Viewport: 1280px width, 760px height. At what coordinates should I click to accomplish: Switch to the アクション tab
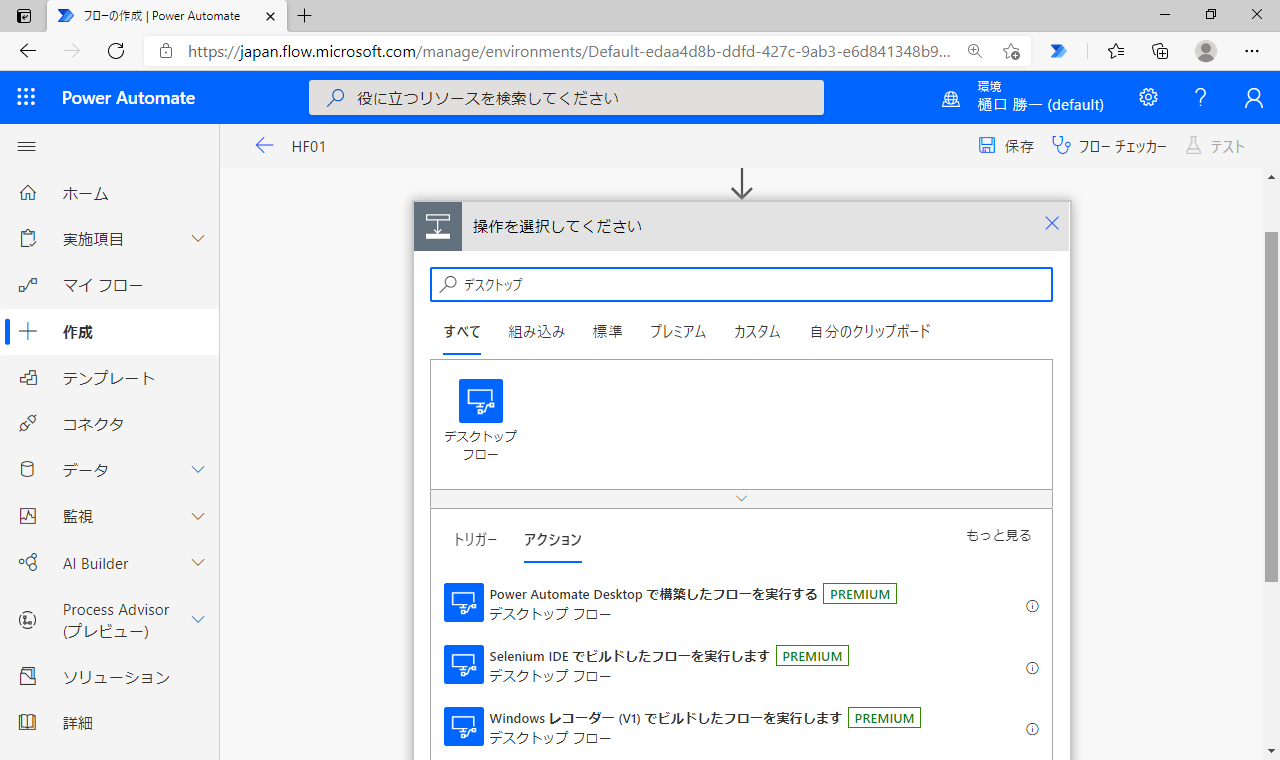(553, 539)
